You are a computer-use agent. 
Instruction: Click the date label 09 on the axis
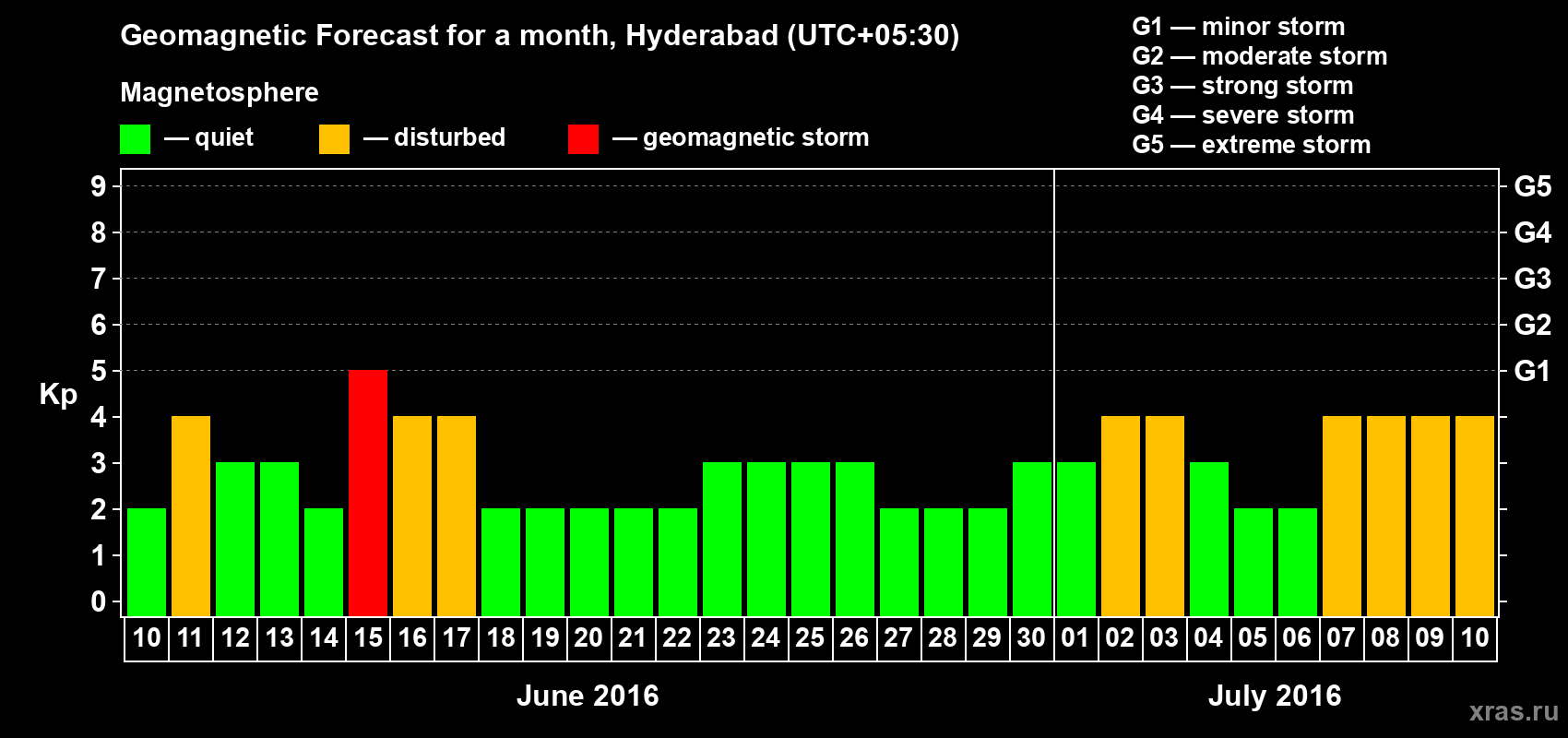[x=1430, y=638]
